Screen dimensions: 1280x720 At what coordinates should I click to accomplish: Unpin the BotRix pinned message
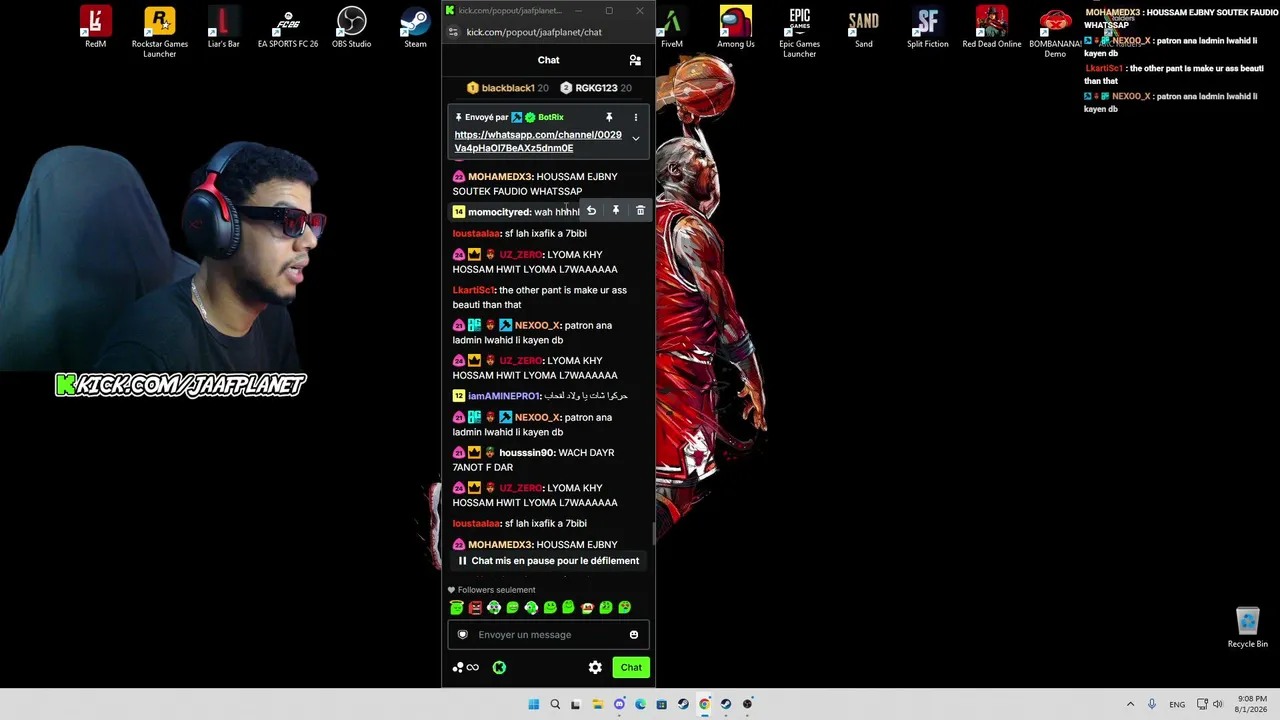pos(608,117)
